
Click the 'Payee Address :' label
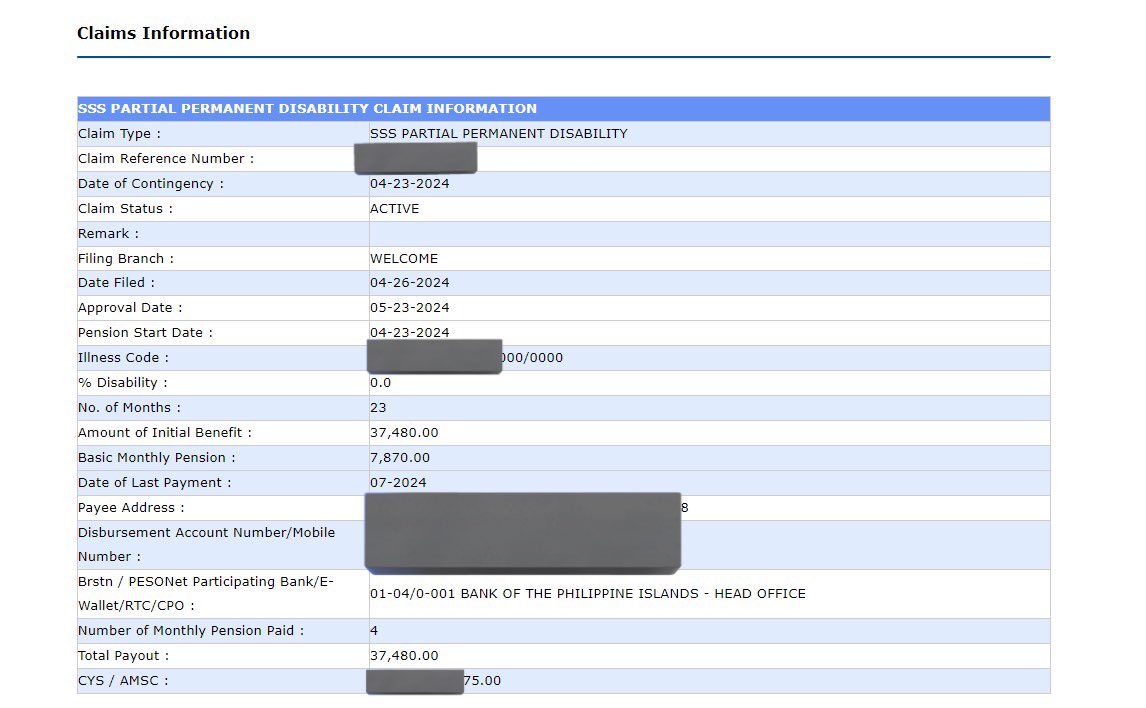click(132, 508)
